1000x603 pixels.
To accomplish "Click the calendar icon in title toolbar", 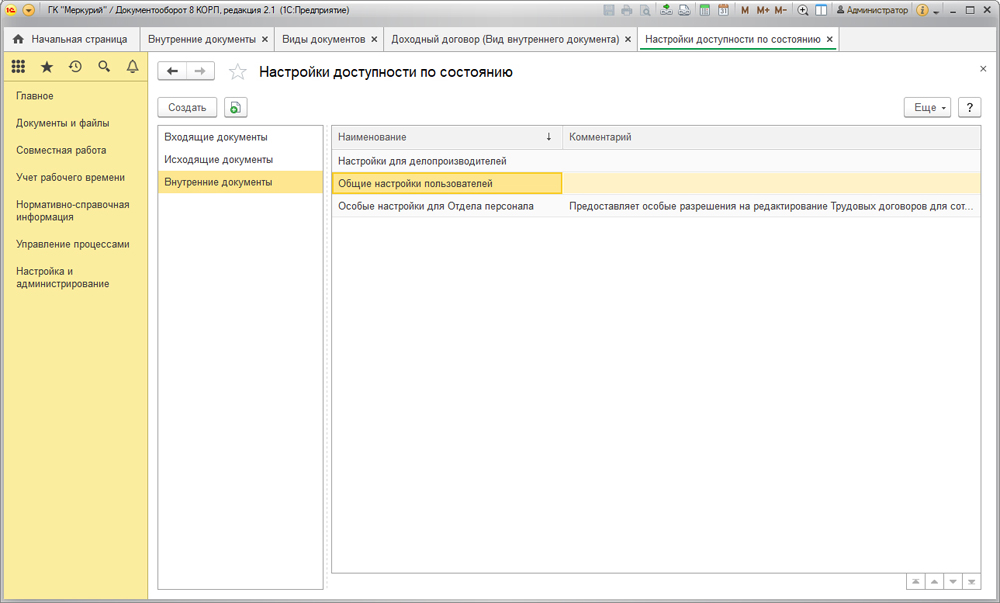I will pos(722,10).
